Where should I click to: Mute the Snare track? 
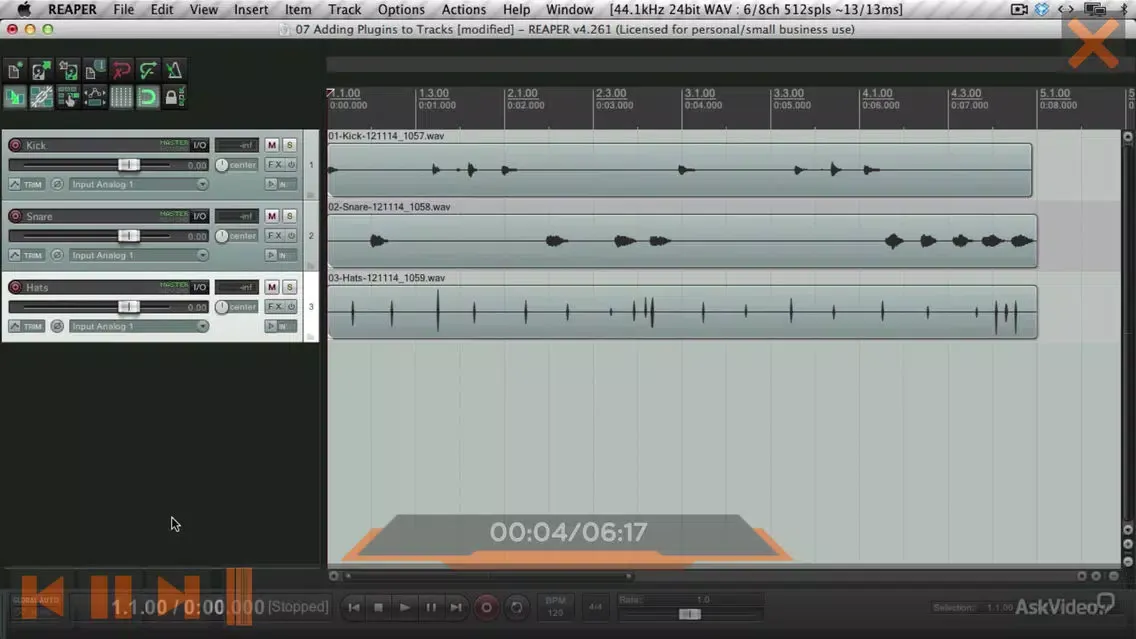[272, 216]
